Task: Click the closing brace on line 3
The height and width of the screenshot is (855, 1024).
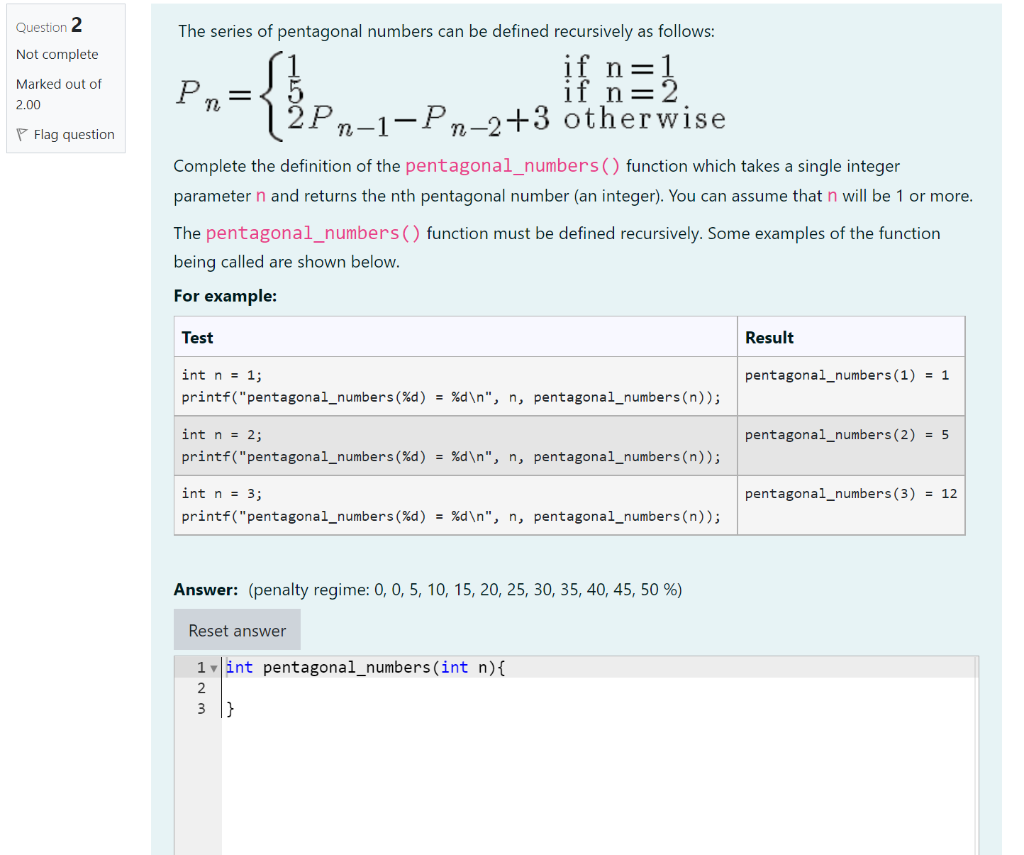Action: (230, 709)
